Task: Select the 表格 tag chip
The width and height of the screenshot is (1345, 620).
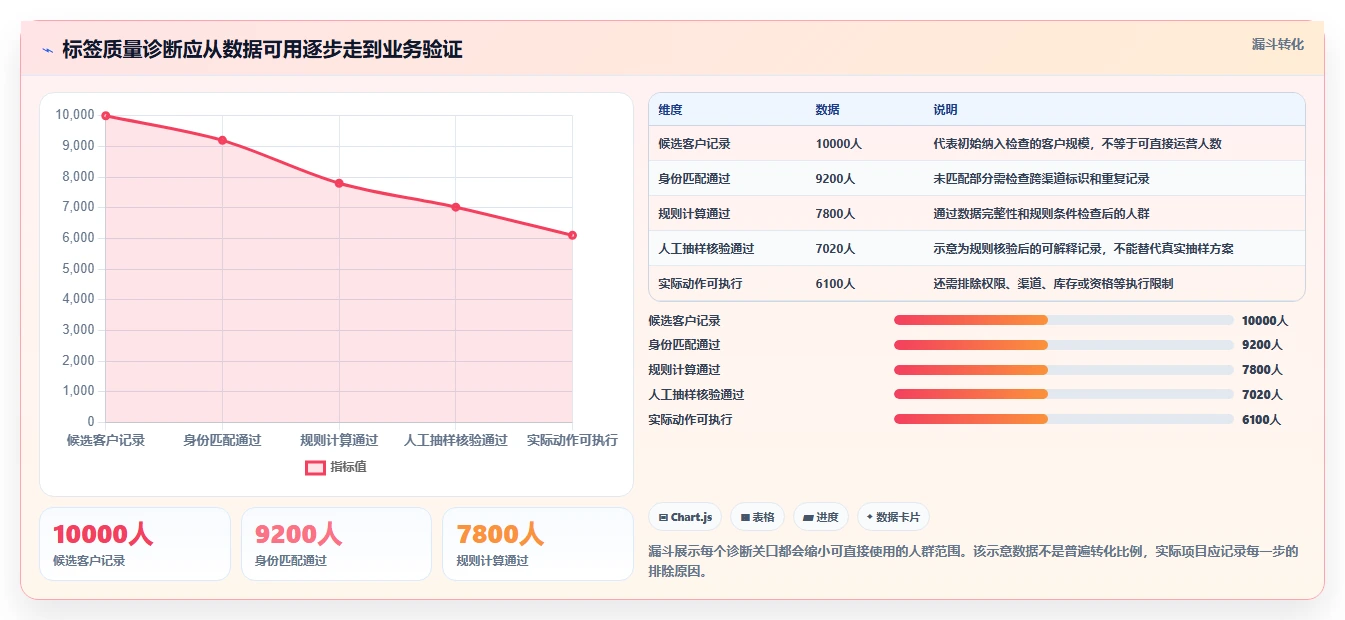Action: click(758, 517)
